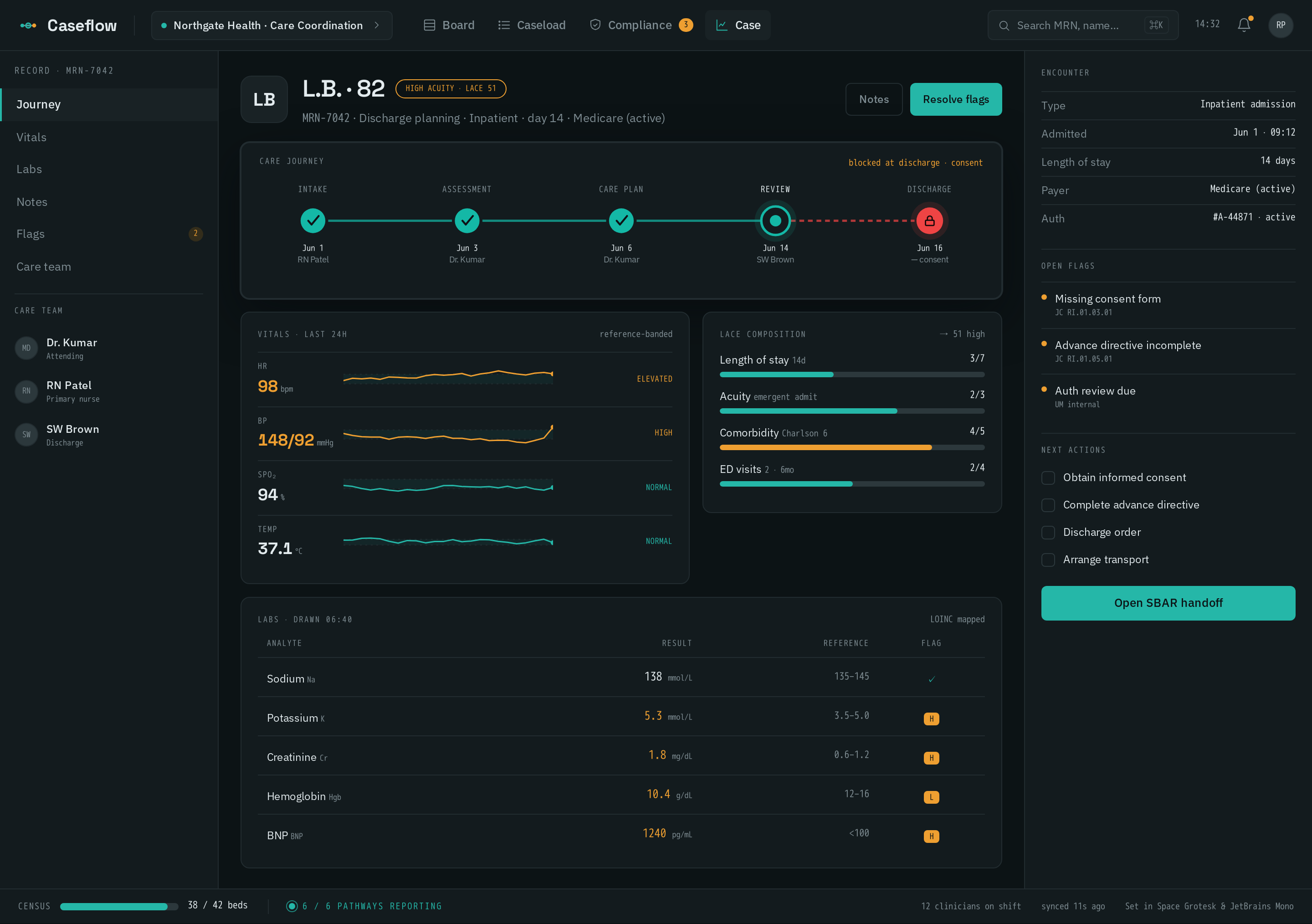This screenshot has height=924, width=1312.
Task: Click the HR sparkline chart
Action: click(x=448, y=377)
